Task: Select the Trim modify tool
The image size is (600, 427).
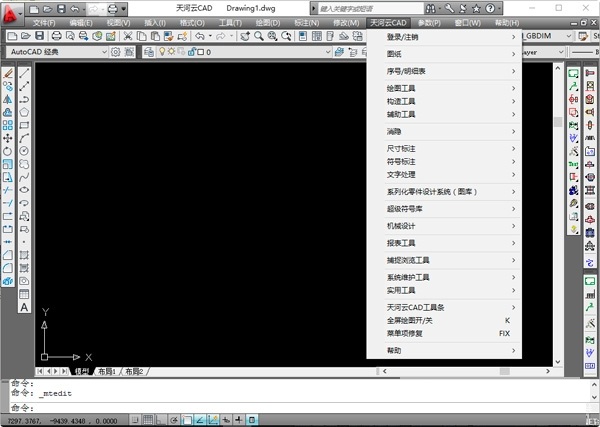Action: 8,190
